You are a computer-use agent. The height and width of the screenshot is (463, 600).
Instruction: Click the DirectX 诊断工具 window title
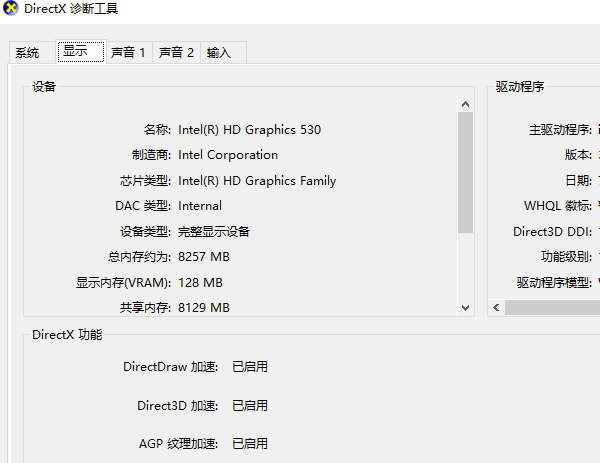[71, 8]
